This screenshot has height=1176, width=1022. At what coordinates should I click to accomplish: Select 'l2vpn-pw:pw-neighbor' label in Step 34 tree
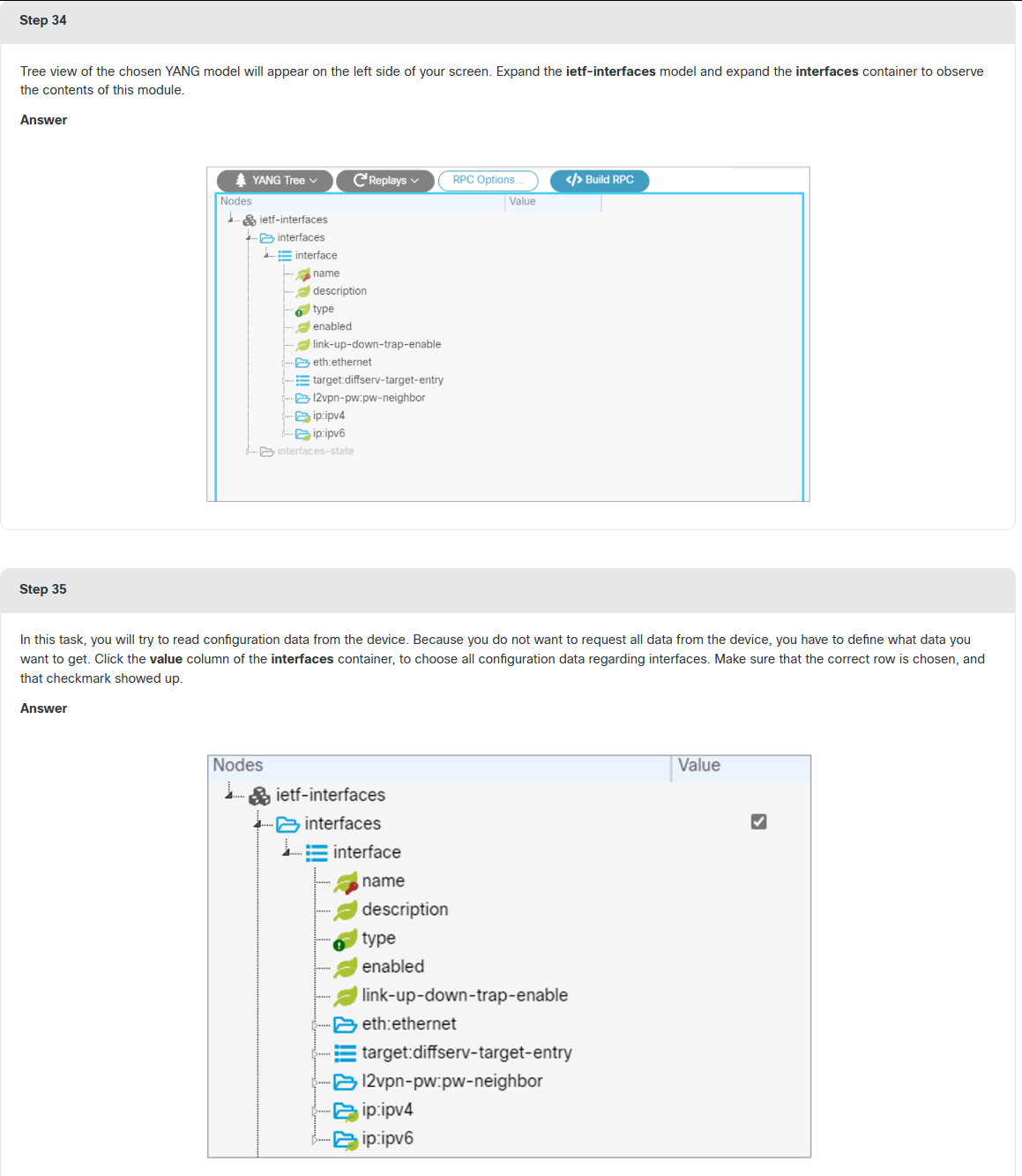(369, 398)
